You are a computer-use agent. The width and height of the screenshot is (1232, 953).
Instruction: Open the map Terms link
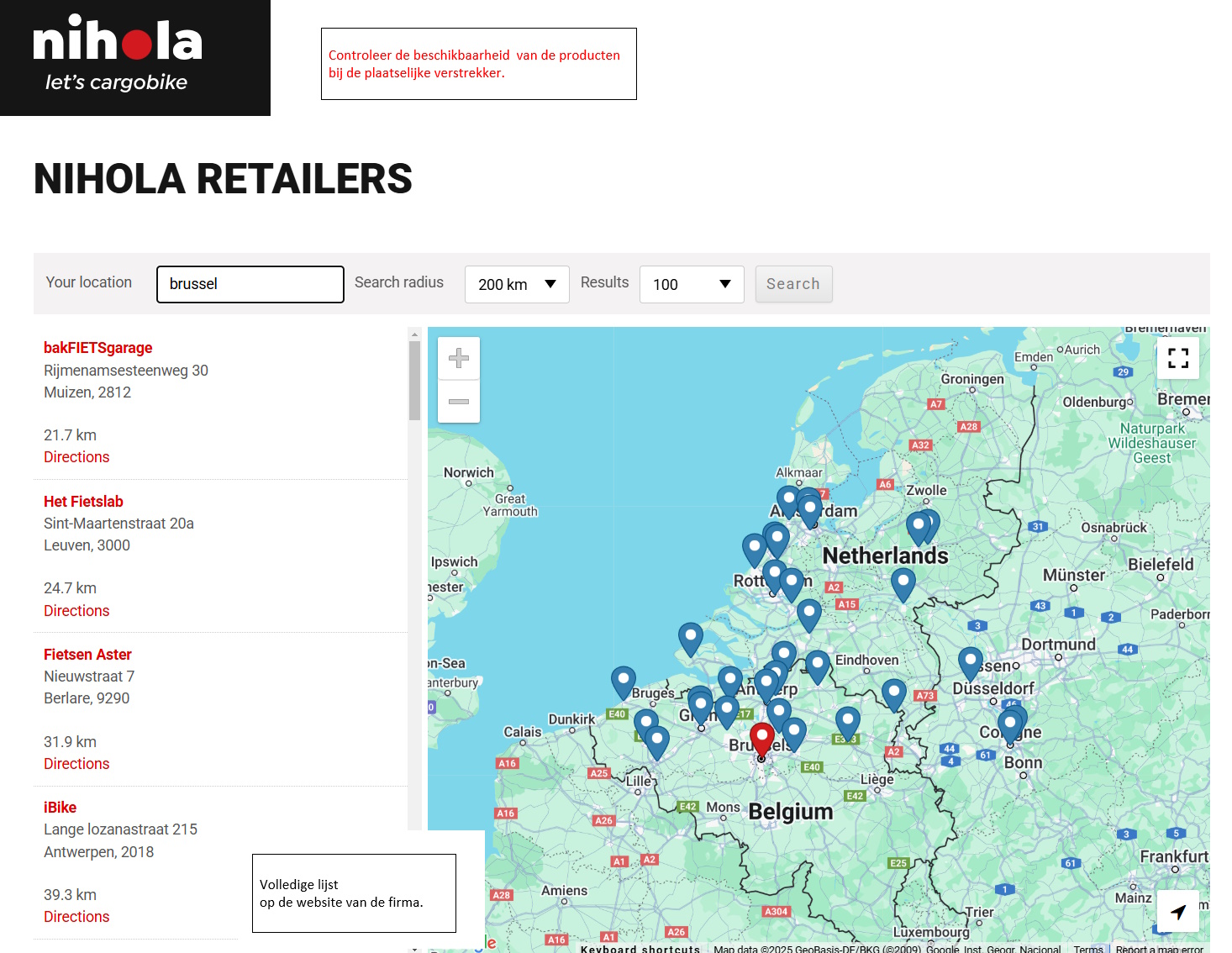[1088, 949]
